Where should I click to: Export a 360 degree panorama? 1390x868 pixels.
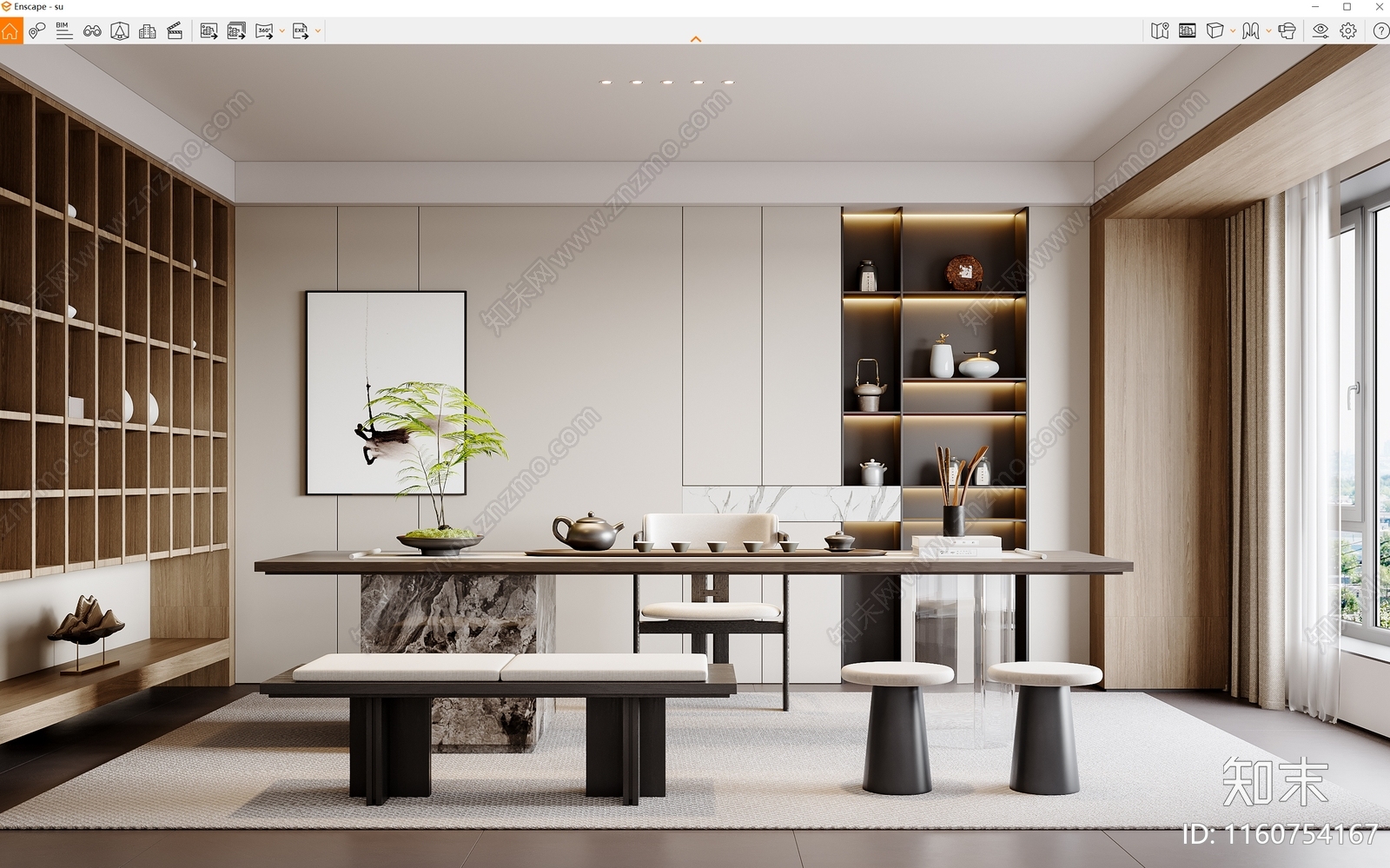264,31
